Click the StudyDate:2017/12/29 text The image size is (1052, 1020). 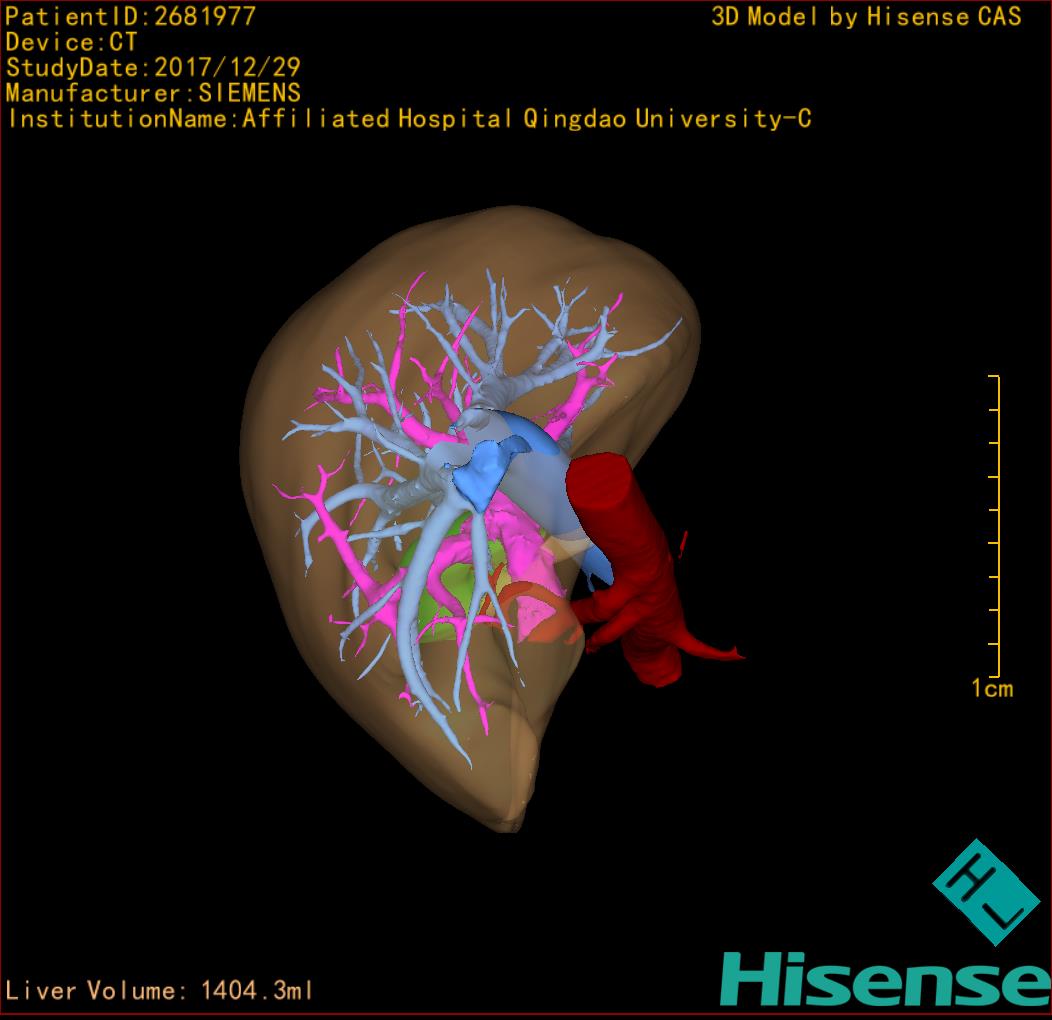(x=152, y=68)
